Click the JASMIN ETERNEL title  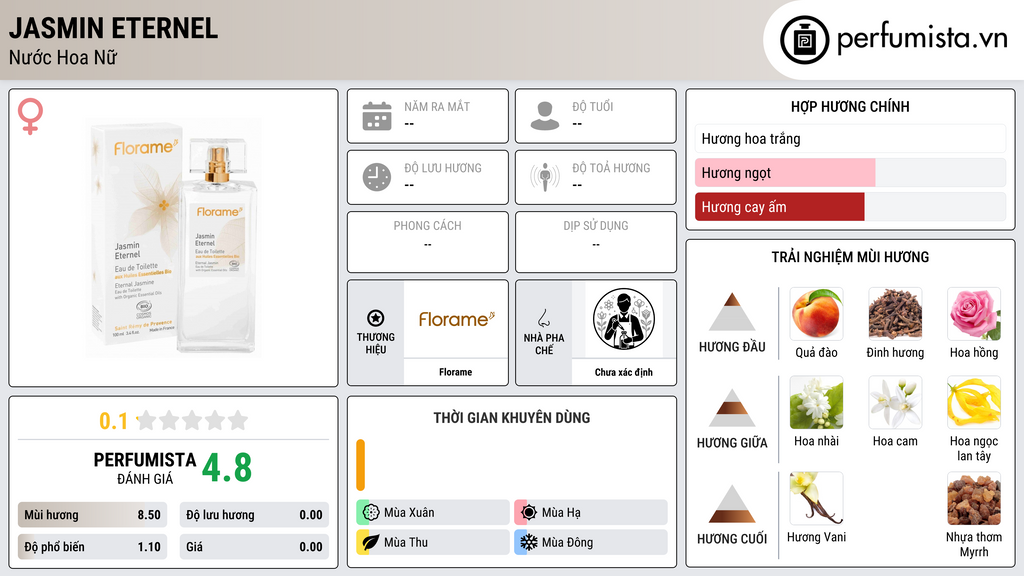(x=114, y=28)
